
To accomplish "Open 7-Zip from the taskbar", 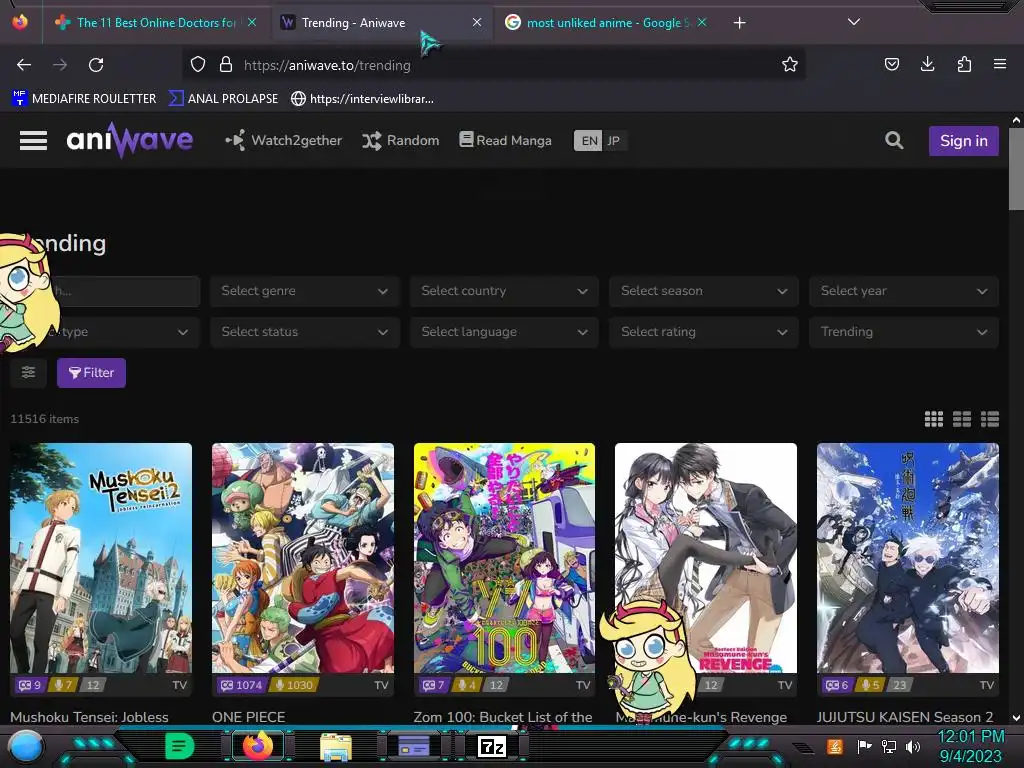I will [x=492, y=746].
